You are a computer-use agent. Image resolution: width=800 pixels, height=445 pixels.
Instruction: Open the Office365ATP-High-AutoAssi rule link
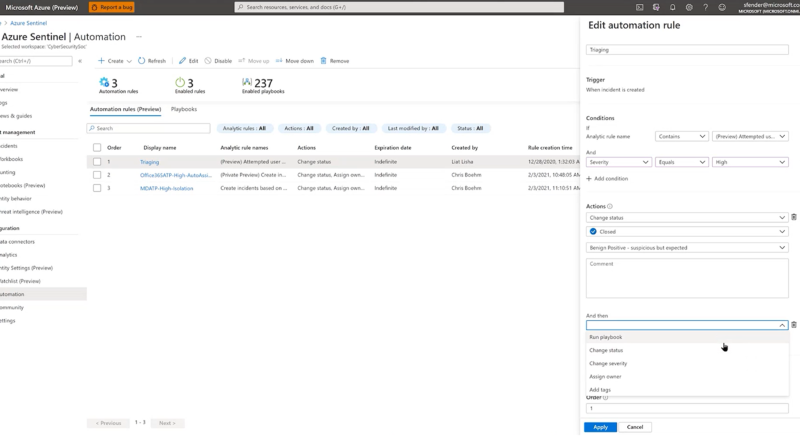176,175
